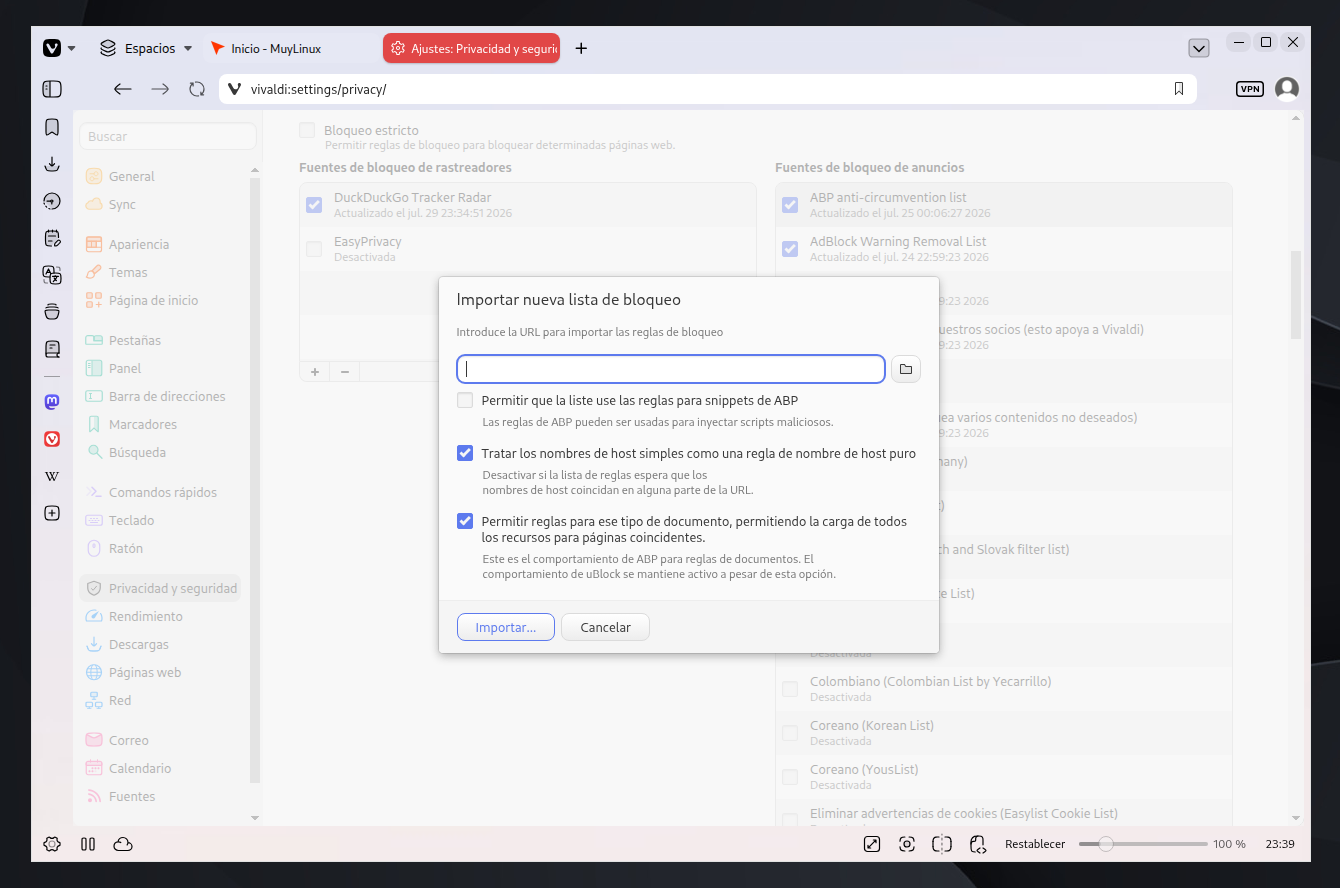Open the tab list dropdown button
The image size is (1340, 888).
[x=1199, y=48]
